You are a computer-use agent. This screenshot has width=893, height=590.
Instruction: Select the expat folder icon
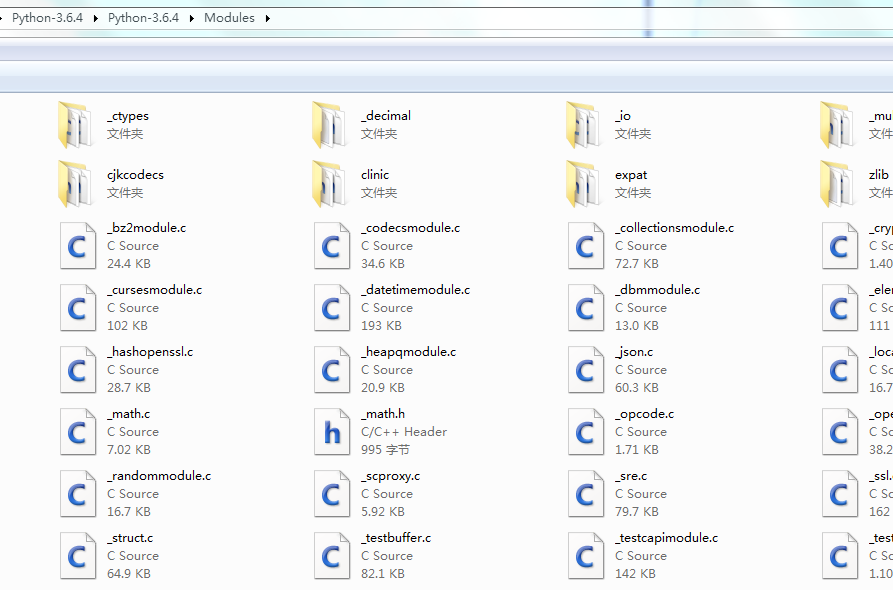click(583, 184)
